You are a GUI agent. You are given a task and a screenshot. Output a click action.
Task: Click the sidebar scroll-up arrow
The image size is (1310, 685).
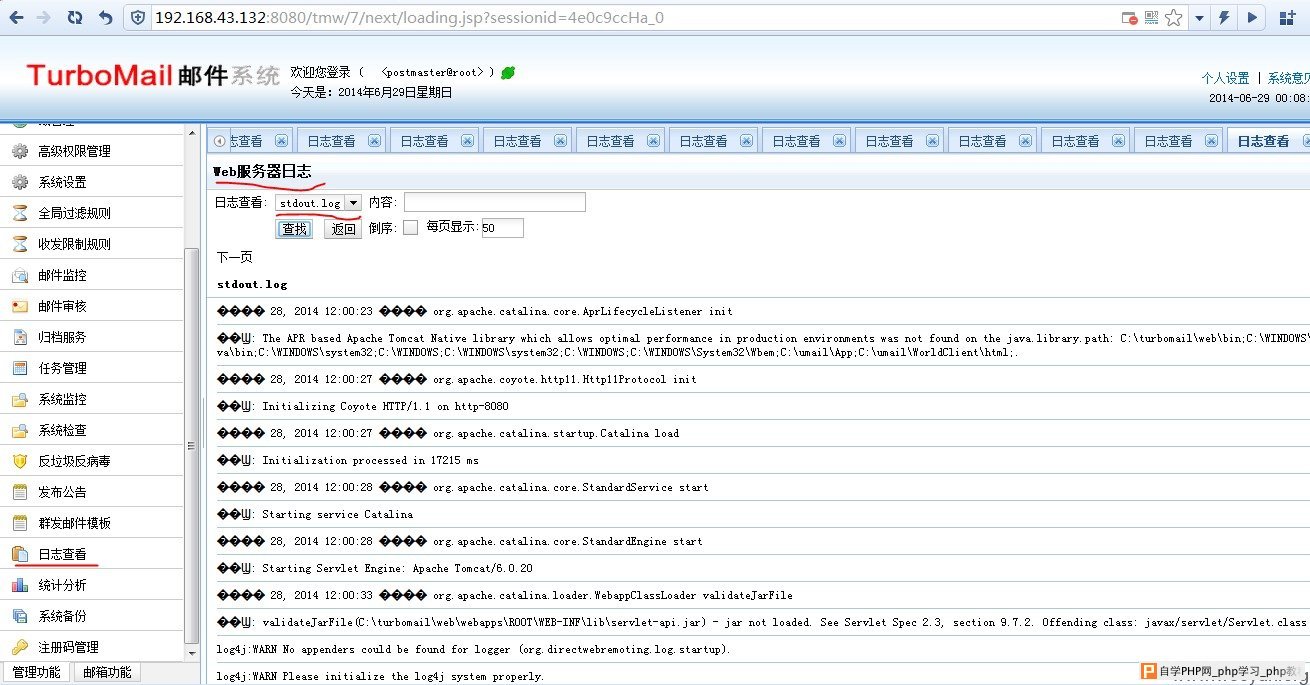click(x=192, y=132)
